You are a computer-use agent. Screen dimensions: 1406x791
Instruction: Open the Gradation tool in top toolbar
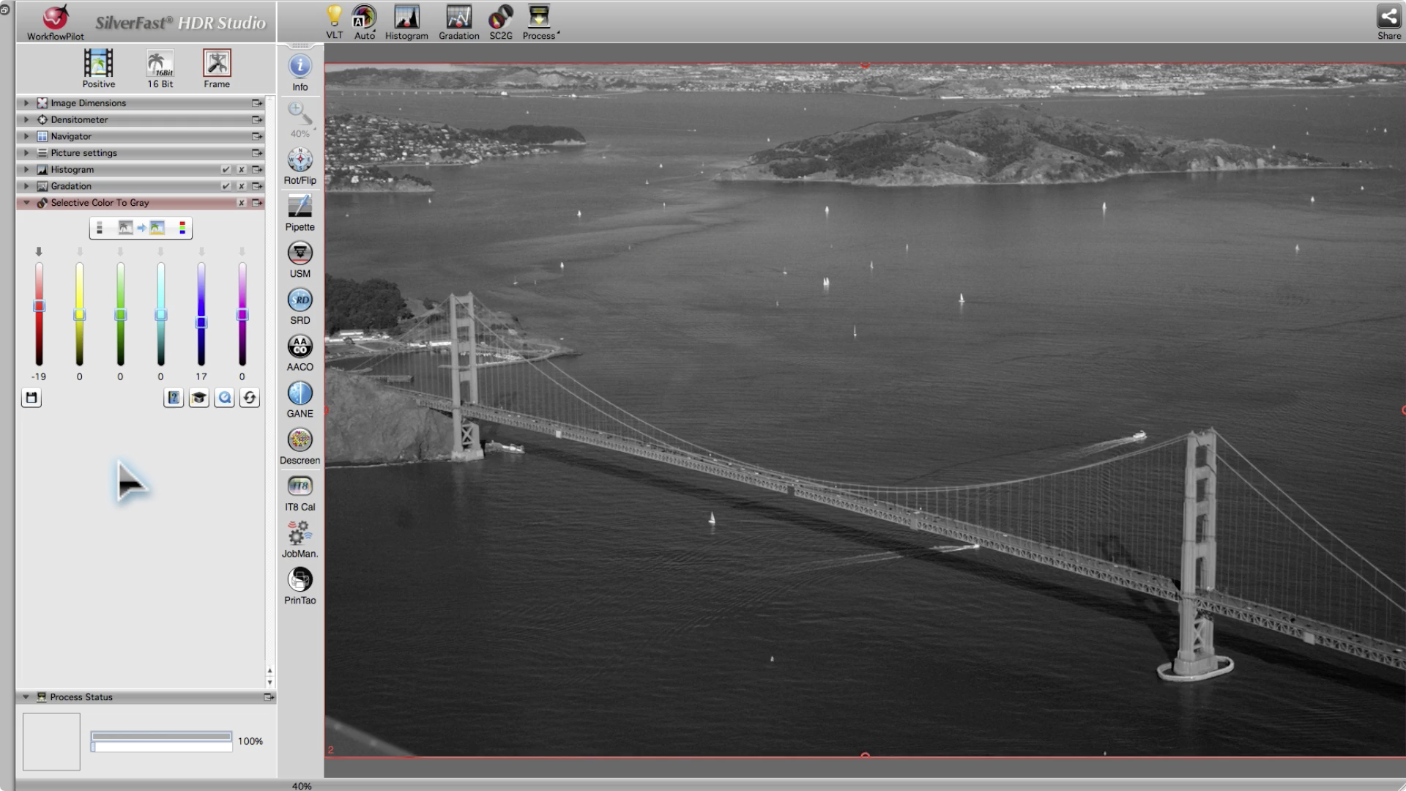(x=458, y=17)
